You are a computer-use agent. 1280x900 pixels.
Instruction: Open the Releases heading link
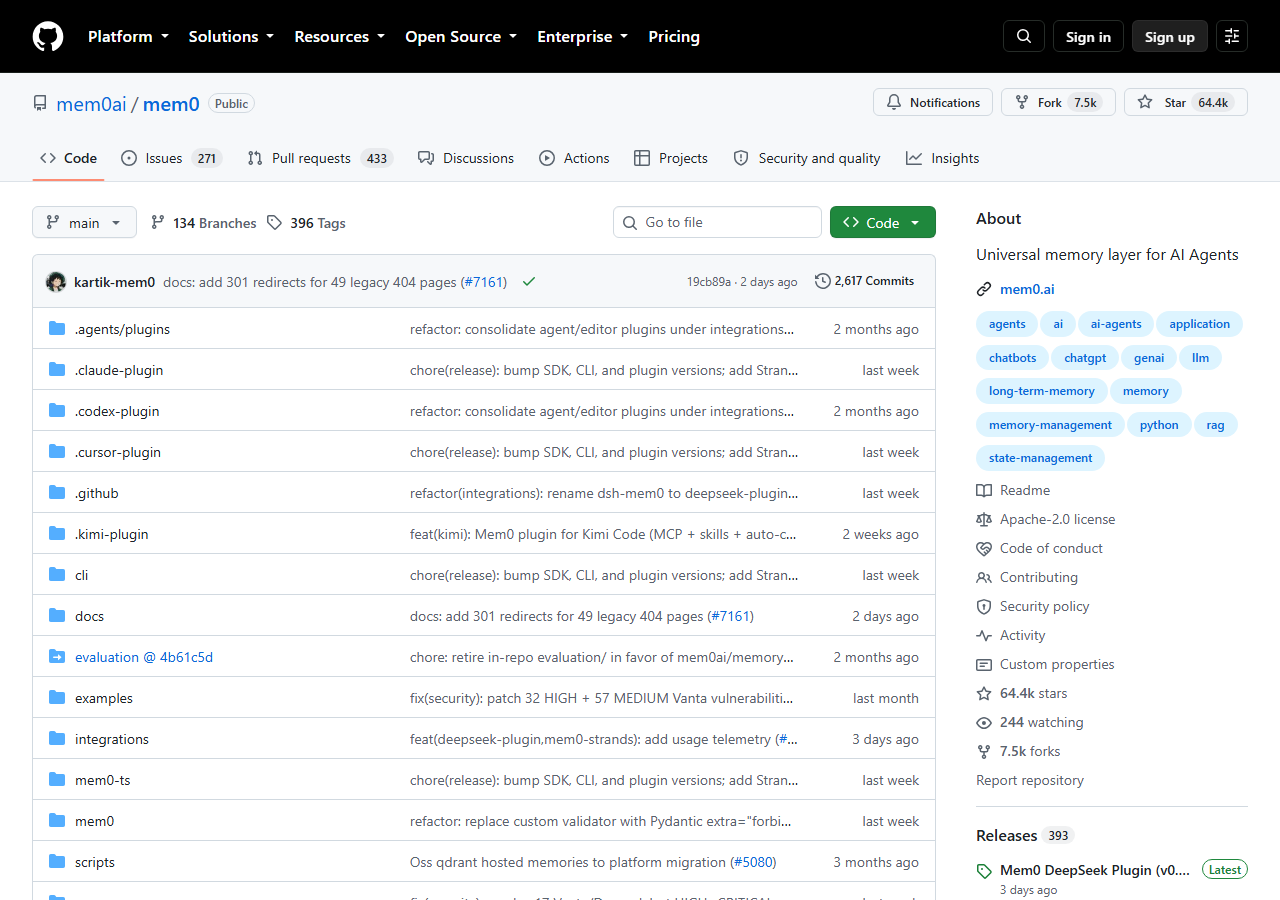(1007, 835)
